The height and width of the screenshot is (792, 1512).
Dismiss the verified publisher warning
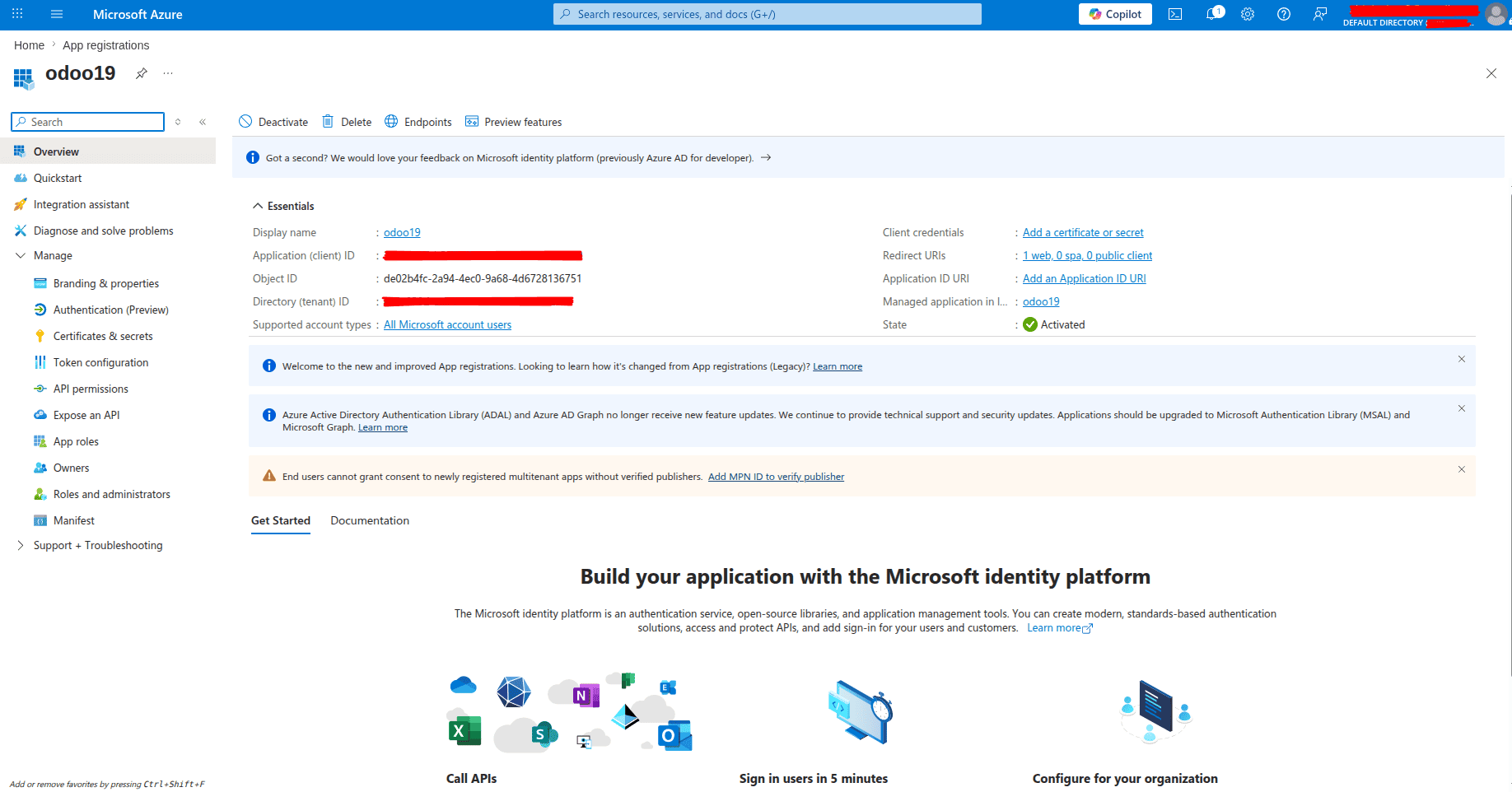pyautogui.click(x=1462, y=469)
